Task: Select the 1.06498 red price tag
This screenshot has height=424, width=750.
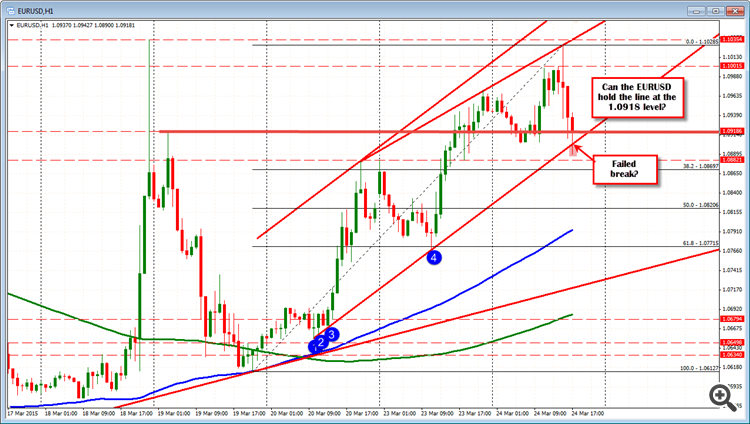Action: tap(732, 343)
